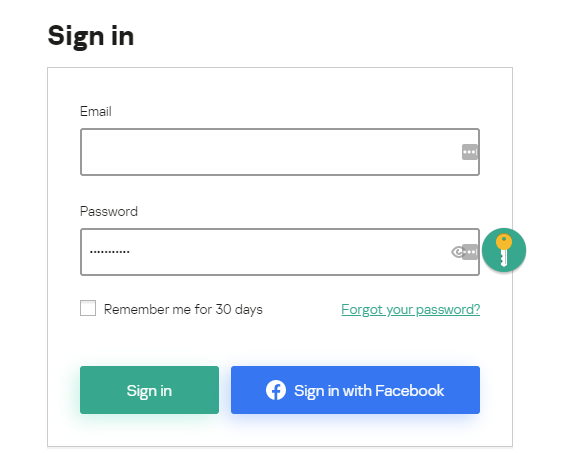Click the 'password?' end of the forgot link
Screen dimensions: 563x469
pos(448,310)
